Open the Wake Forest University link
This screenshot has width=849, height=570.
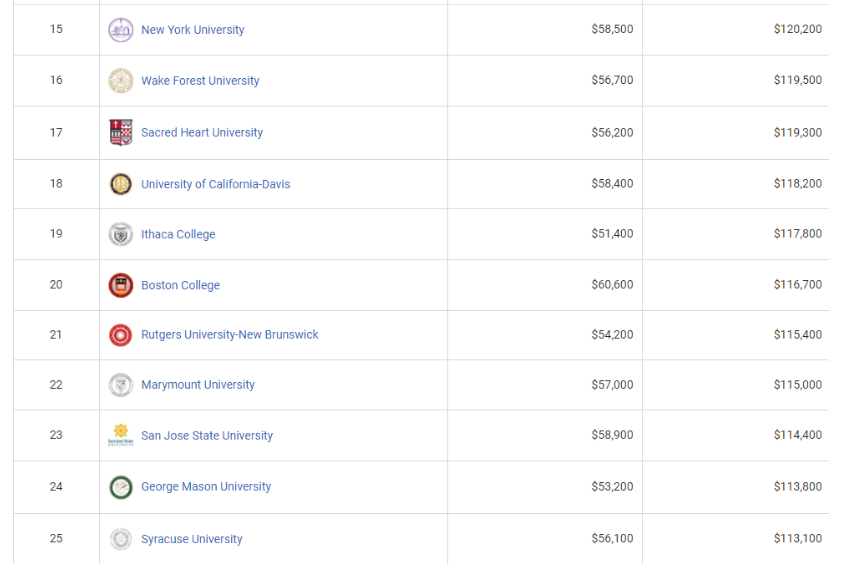[x=200, y=81]
